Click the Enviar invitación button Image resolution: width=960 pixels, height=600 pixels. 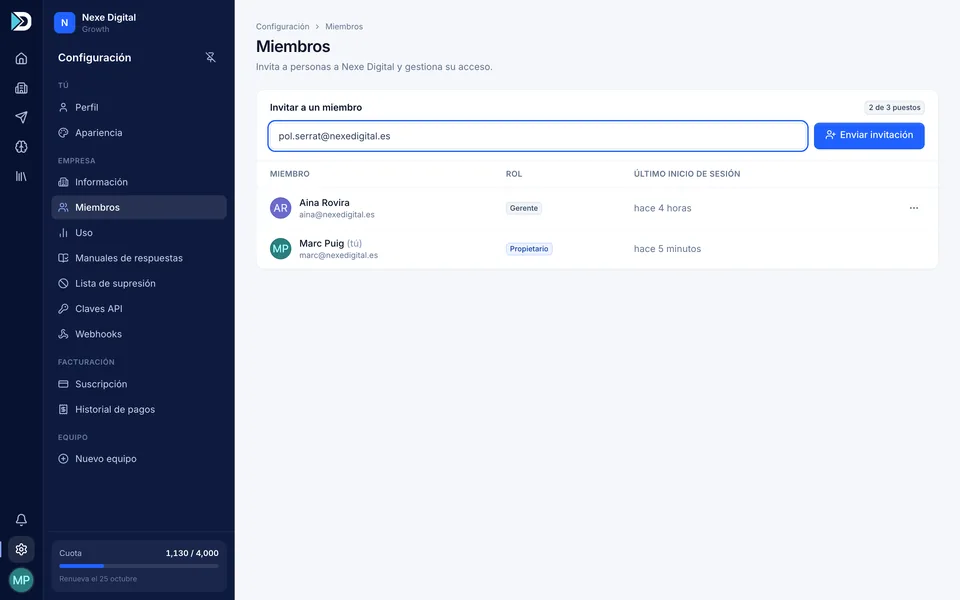tap(869, 135)
